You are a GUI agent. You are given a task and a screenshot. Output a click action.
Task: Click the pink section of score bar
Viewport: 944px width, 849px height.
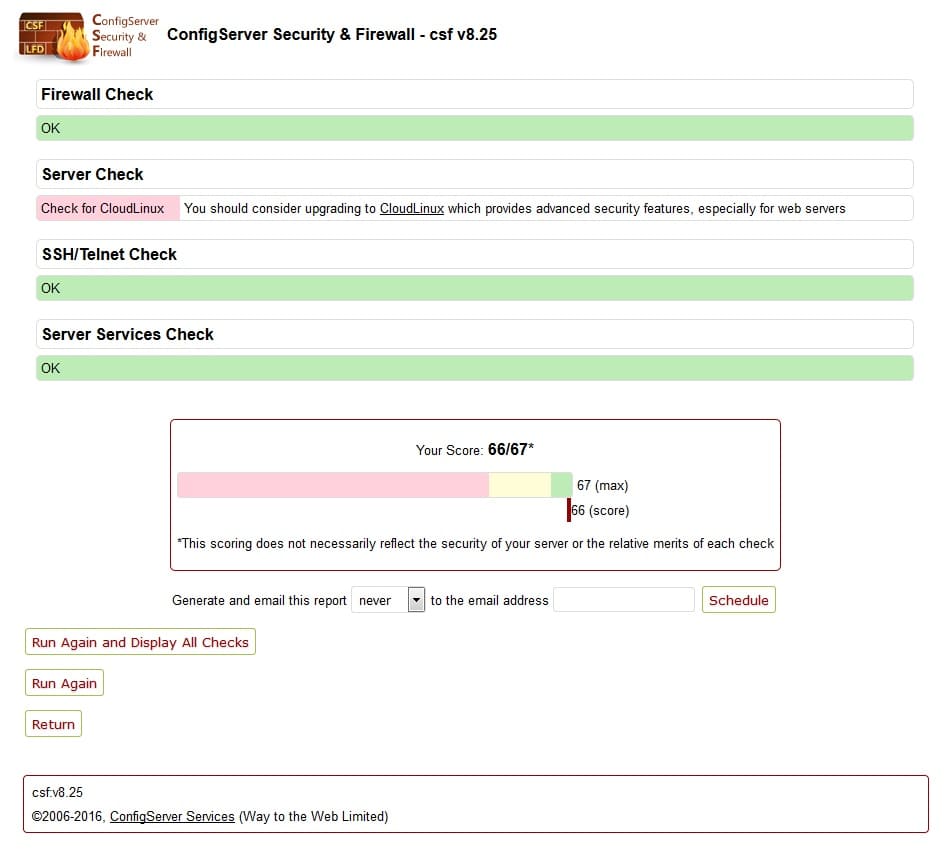pos(333,485)
